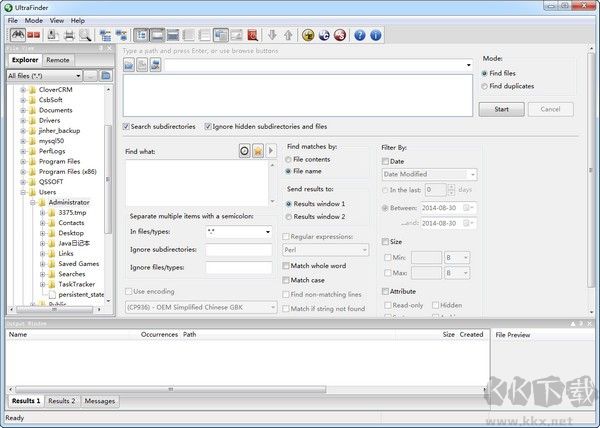
Task: Click the browse folder icon above path field
Action: (130, 66)
